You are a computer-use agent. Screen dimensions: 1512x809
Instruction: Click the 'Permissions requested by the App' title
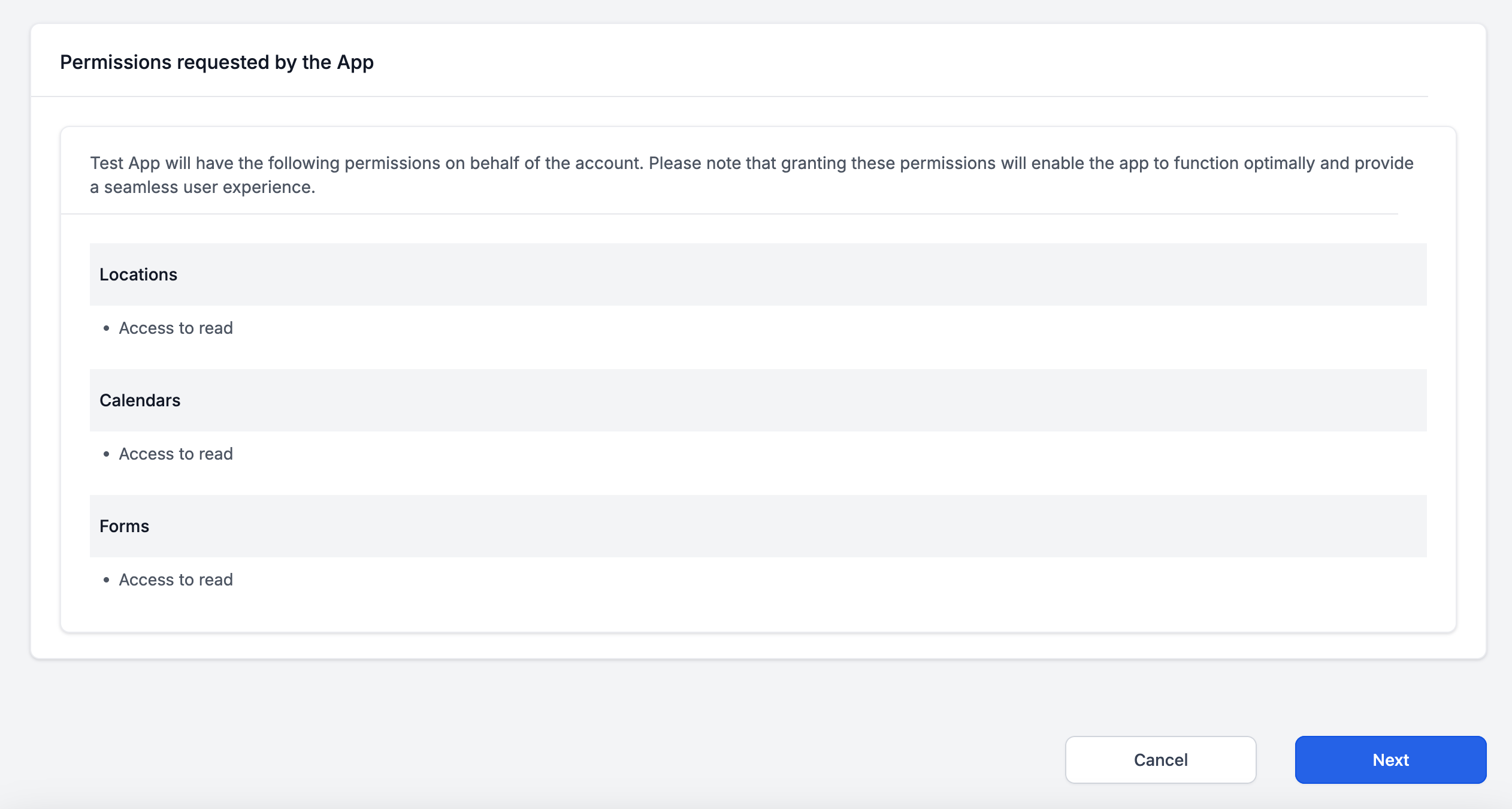pos(216,61)
